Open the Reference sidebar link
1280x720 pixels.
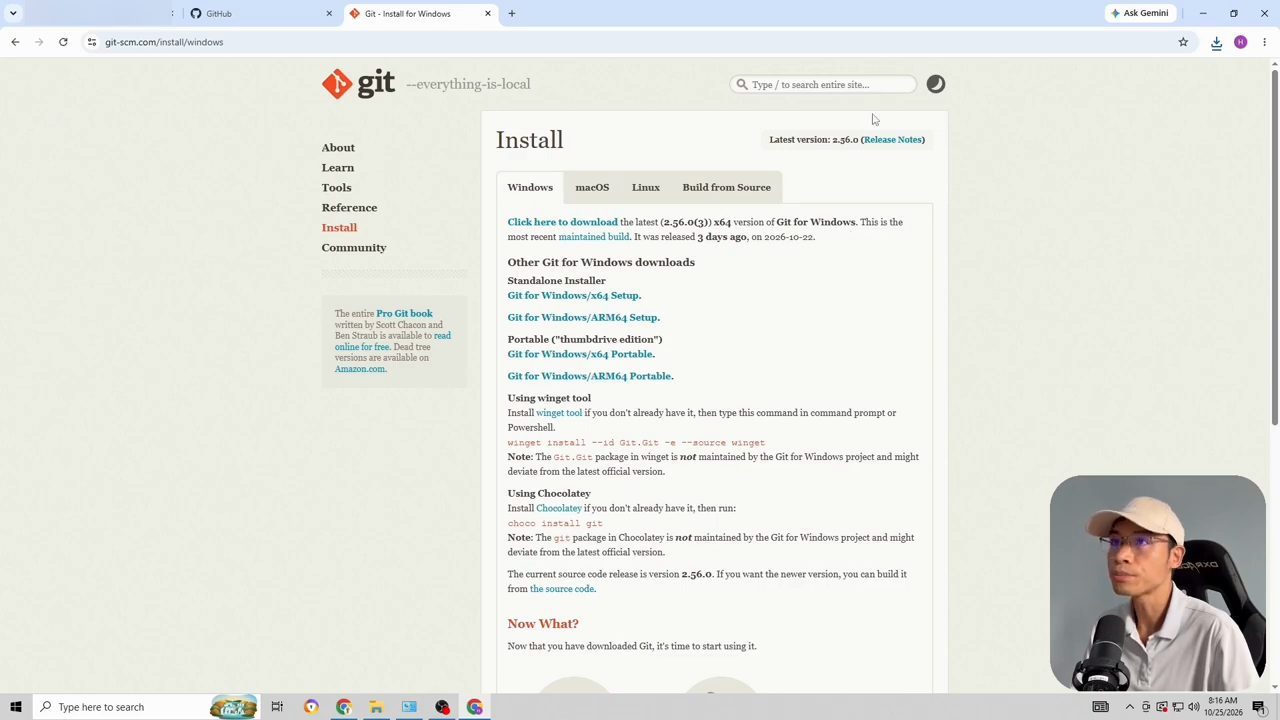[x=349, y=208]
